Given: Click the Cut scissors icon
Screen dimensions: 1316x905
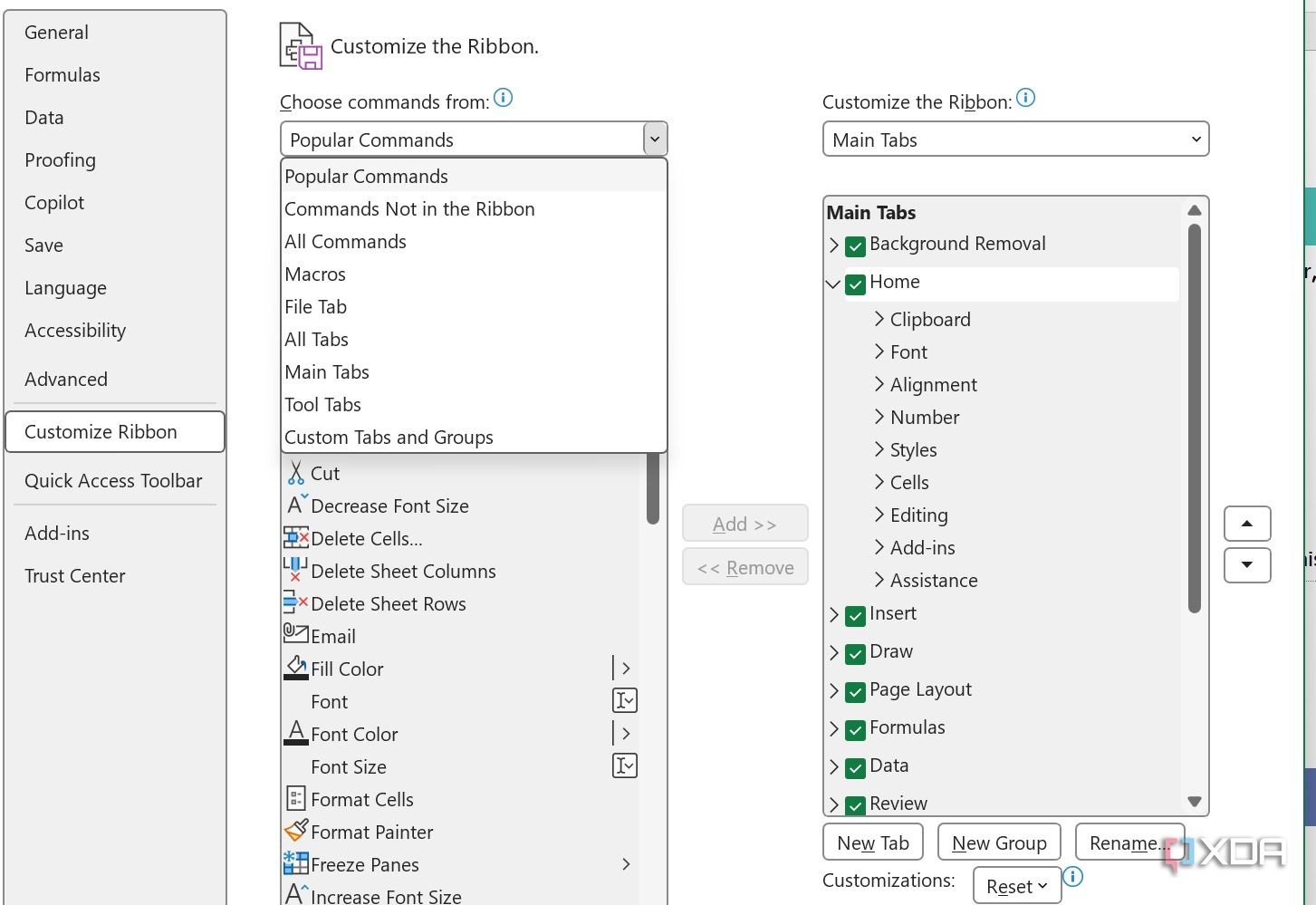Looking at the screenshot, I should pyautogui.click(x=296, y=473).
